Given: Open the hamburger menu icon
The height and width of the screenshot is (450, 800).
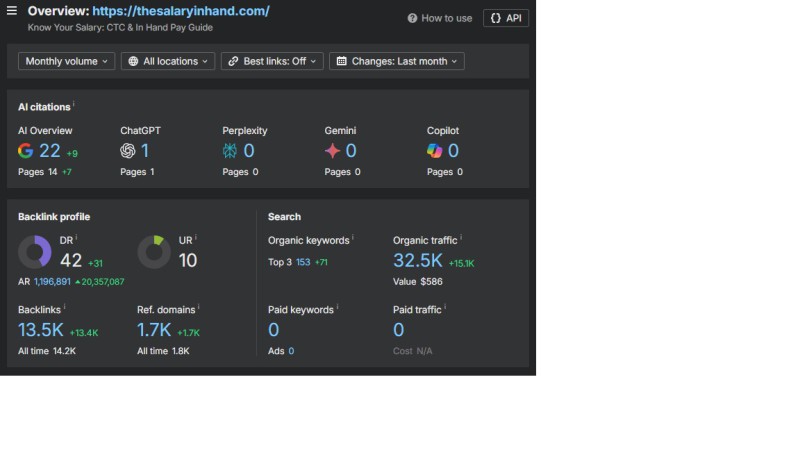Looking at the screenshot, I should pos(12,11).
